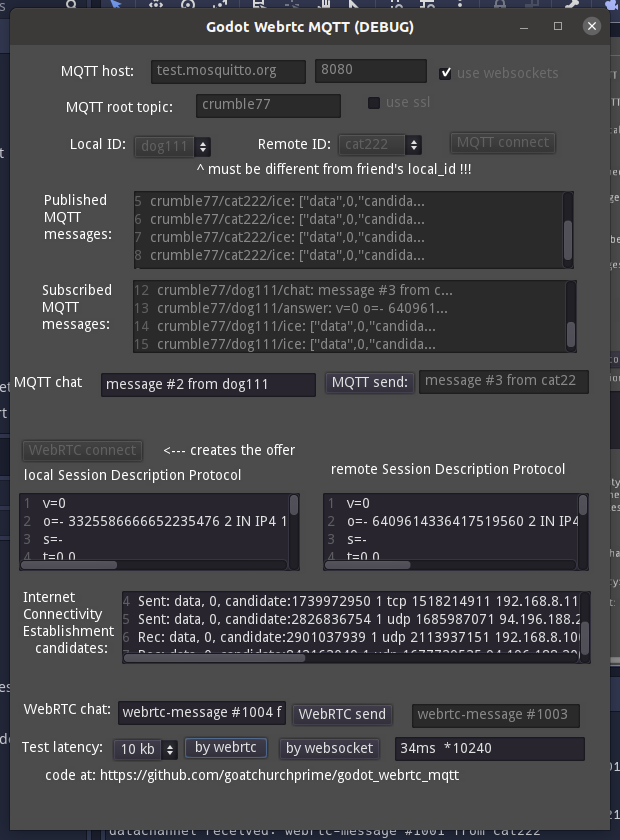Click MQTT chat field message #2 from dog111
Viewport: 620px width, 840px height.
(x=208, y=385)
